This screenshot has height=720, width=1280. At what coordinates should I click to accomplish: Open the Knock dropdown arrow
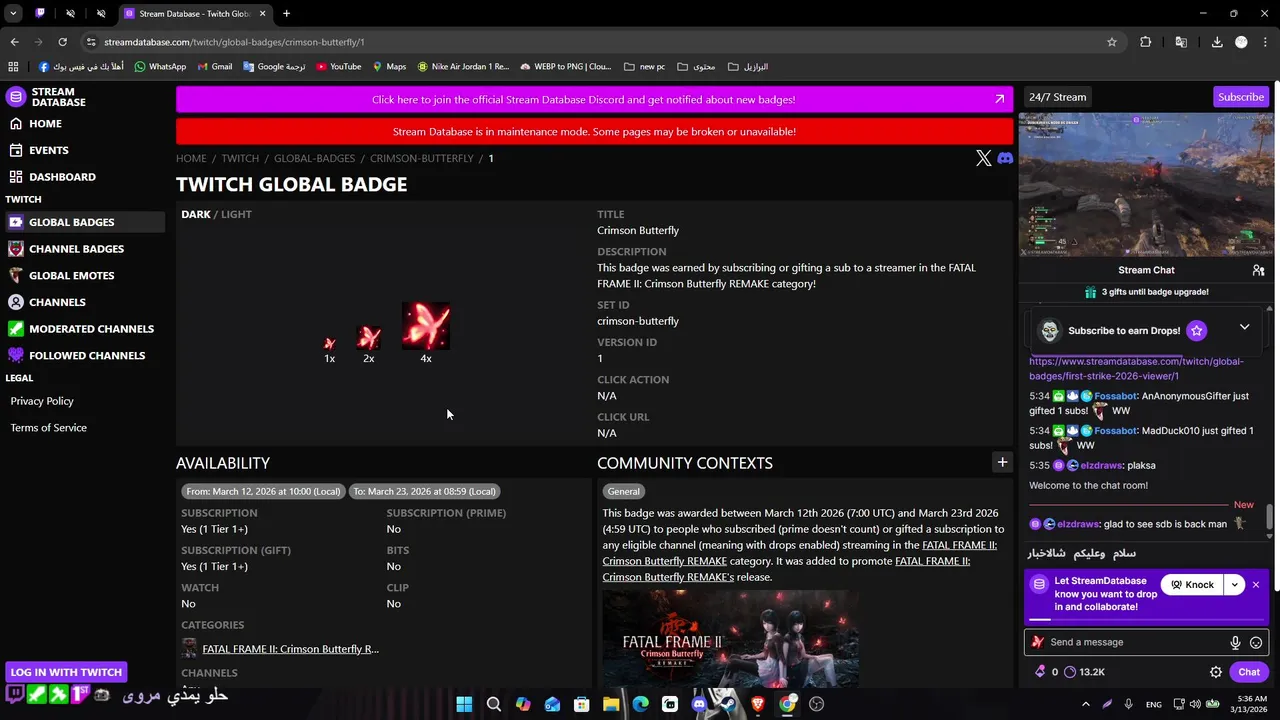pos(1235,585)
